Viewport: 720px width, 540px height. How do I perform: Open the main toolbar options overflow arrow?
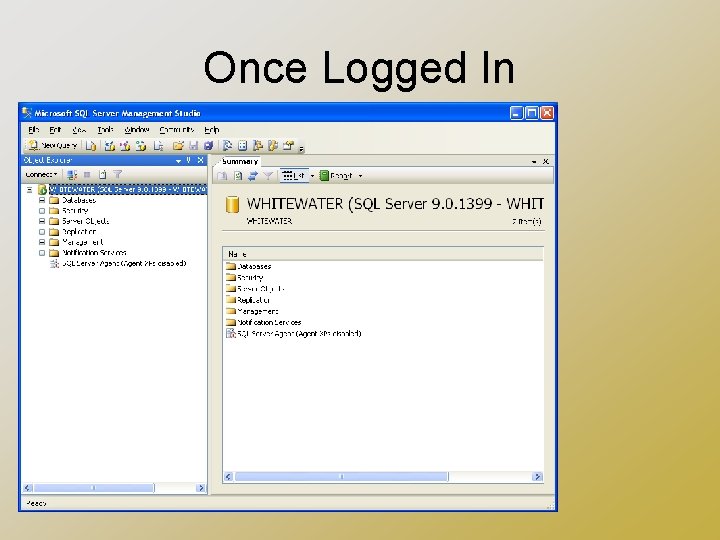coord(302,148)
